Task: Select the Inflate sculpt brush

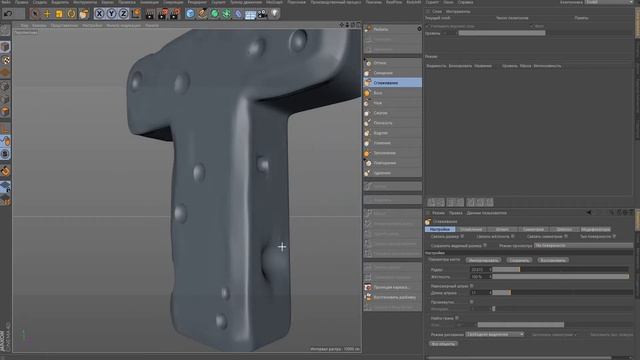Action: point(392,133)
